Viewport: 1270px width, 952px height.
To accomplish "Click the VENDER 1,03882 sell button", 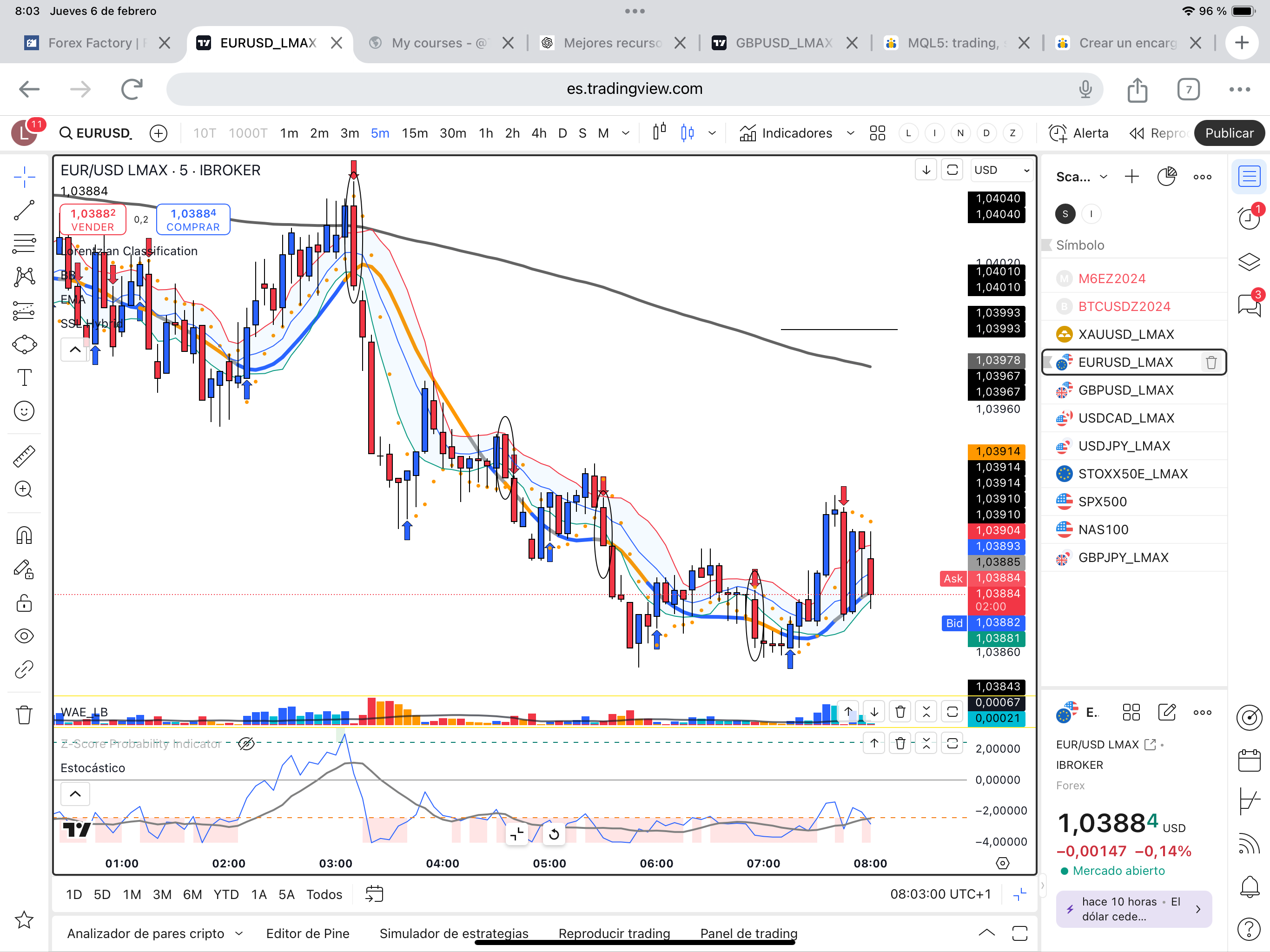I will 93,219.
